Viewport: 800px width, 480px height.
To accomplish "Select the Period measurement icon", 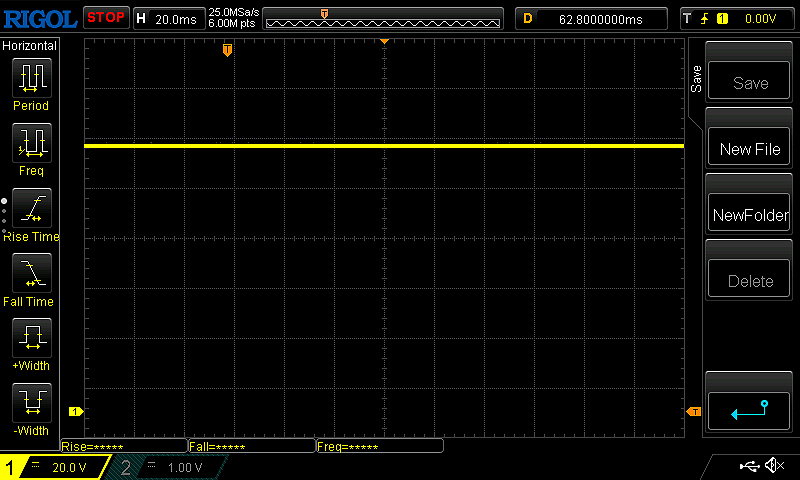I will 32,78.
